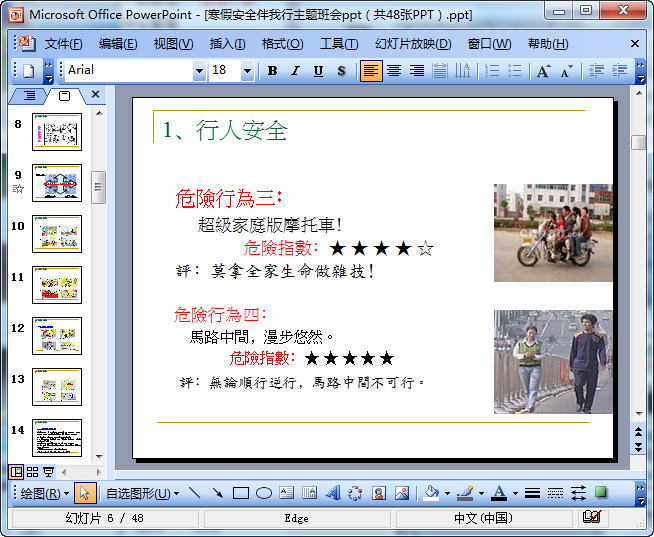
Task: Decrease indent level
Action: (x=596, y=71)
